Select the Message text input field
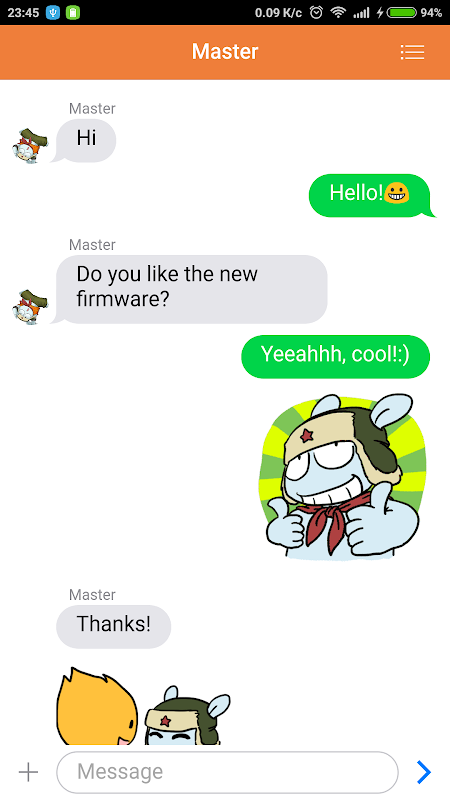450x800 pixels. [227, 772]
